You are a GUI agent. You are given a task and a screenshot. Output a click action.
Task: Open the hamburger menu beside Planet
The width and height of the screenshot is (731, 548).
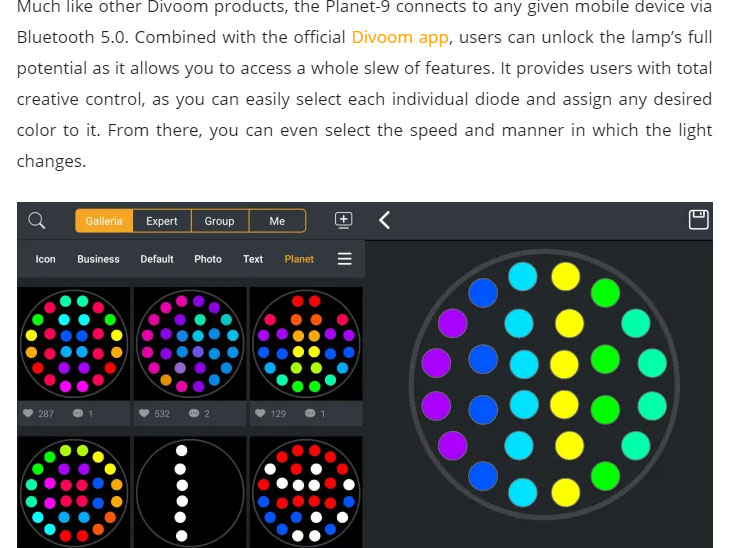pos(344,259)
